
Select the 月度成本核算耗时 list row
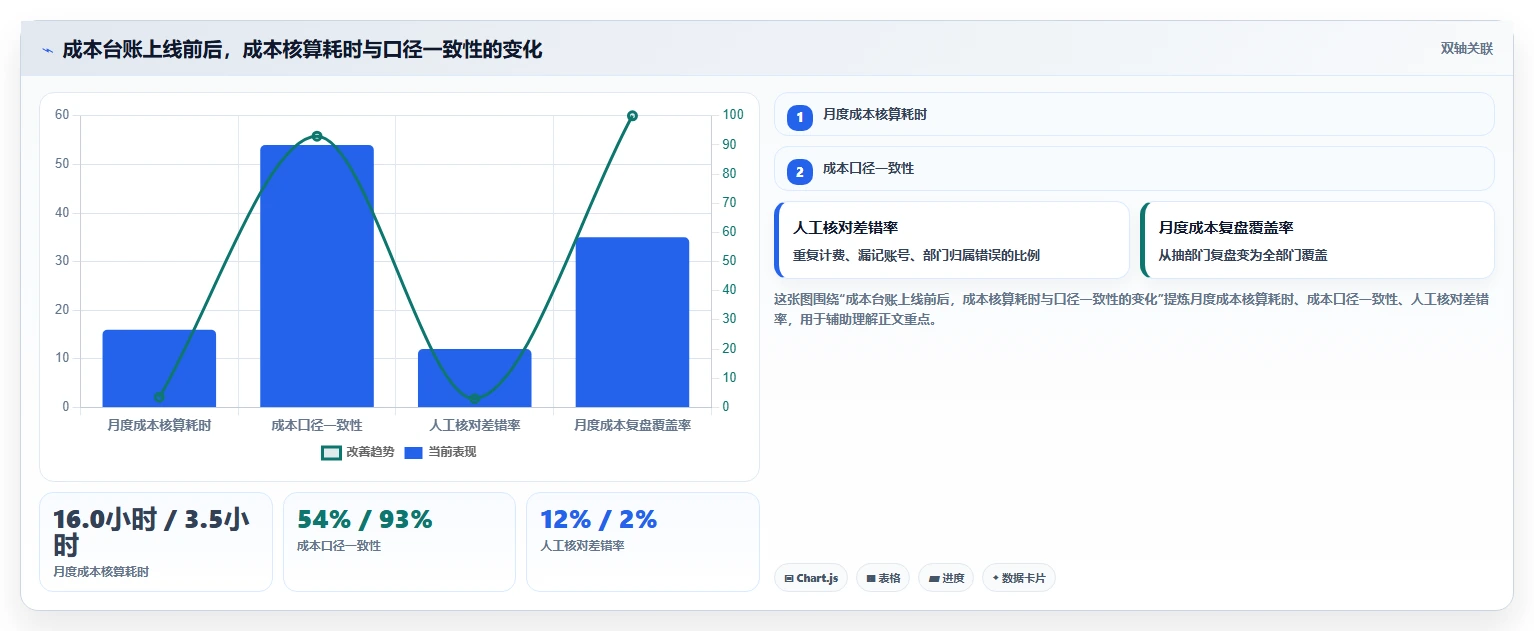tap(1134, 114)
